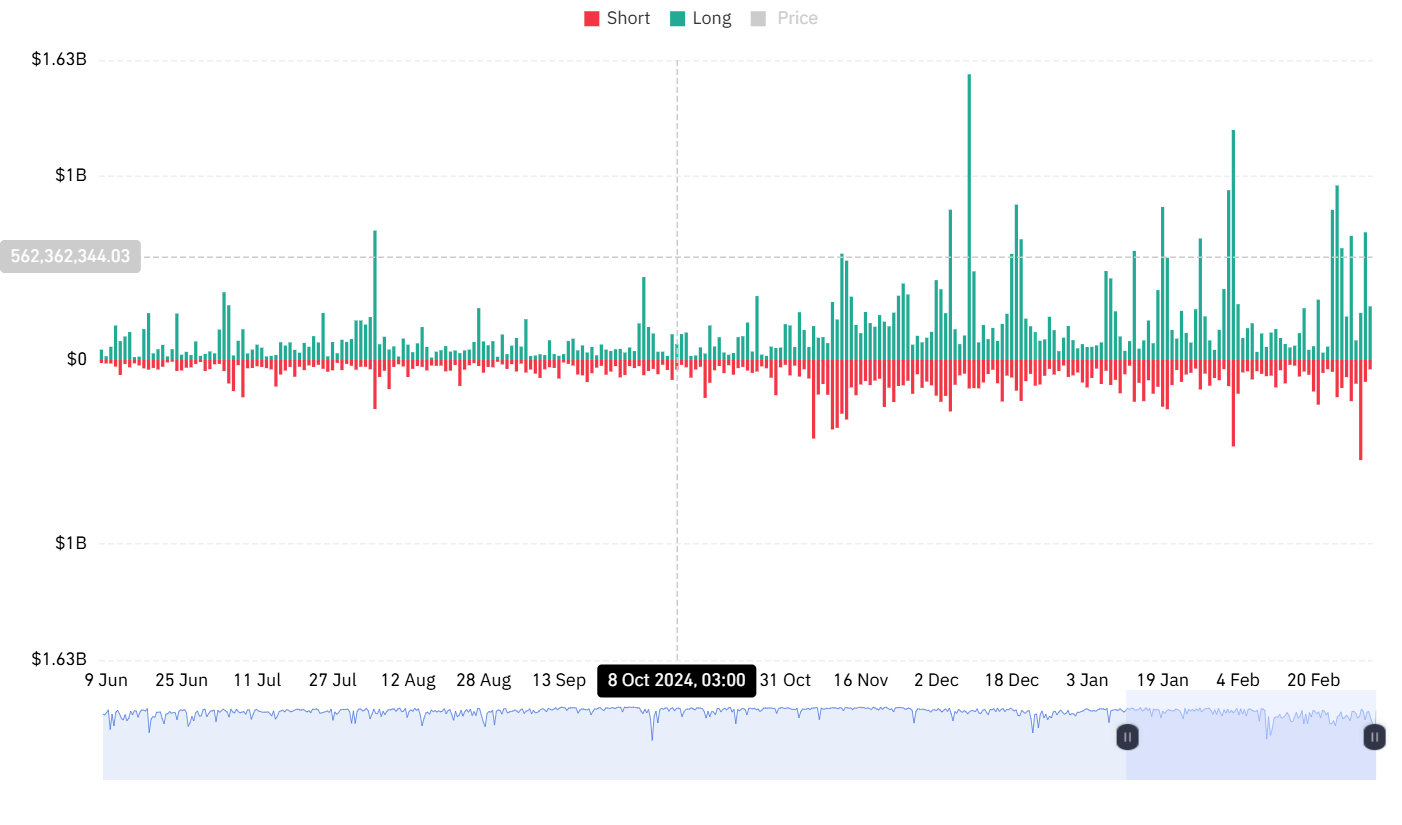This screenshot has width=1402, height=825.
Task: Click the 28 Aug date label
Action: 483,680
